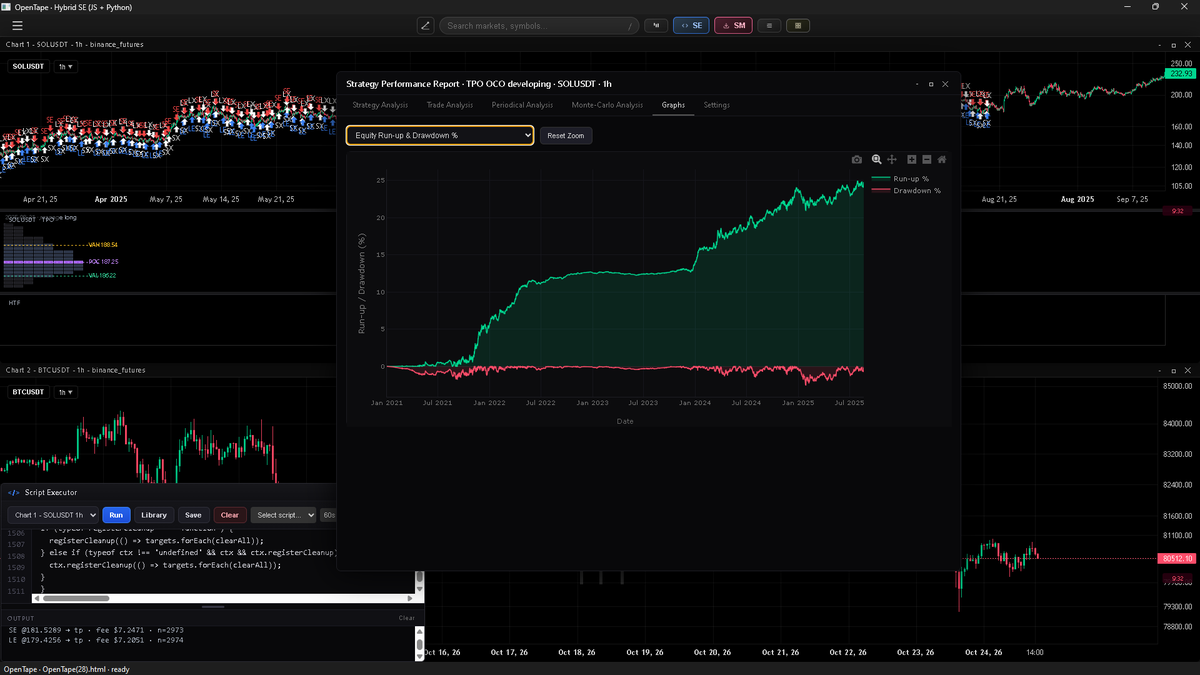The width and height of the screenshot is (1200, 675).
Task: Click the Search markets, symbols field
Action: coord(539,25)
